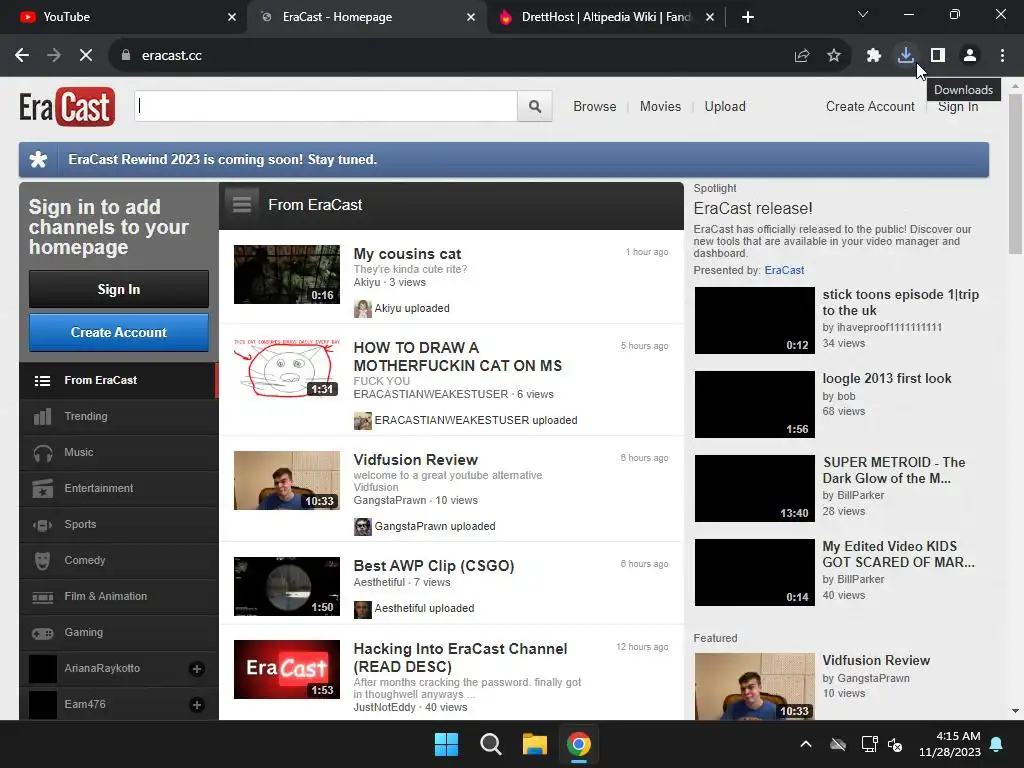Open the Browse menu item
The image size is (1024, 768).
[x=595, y=106]
